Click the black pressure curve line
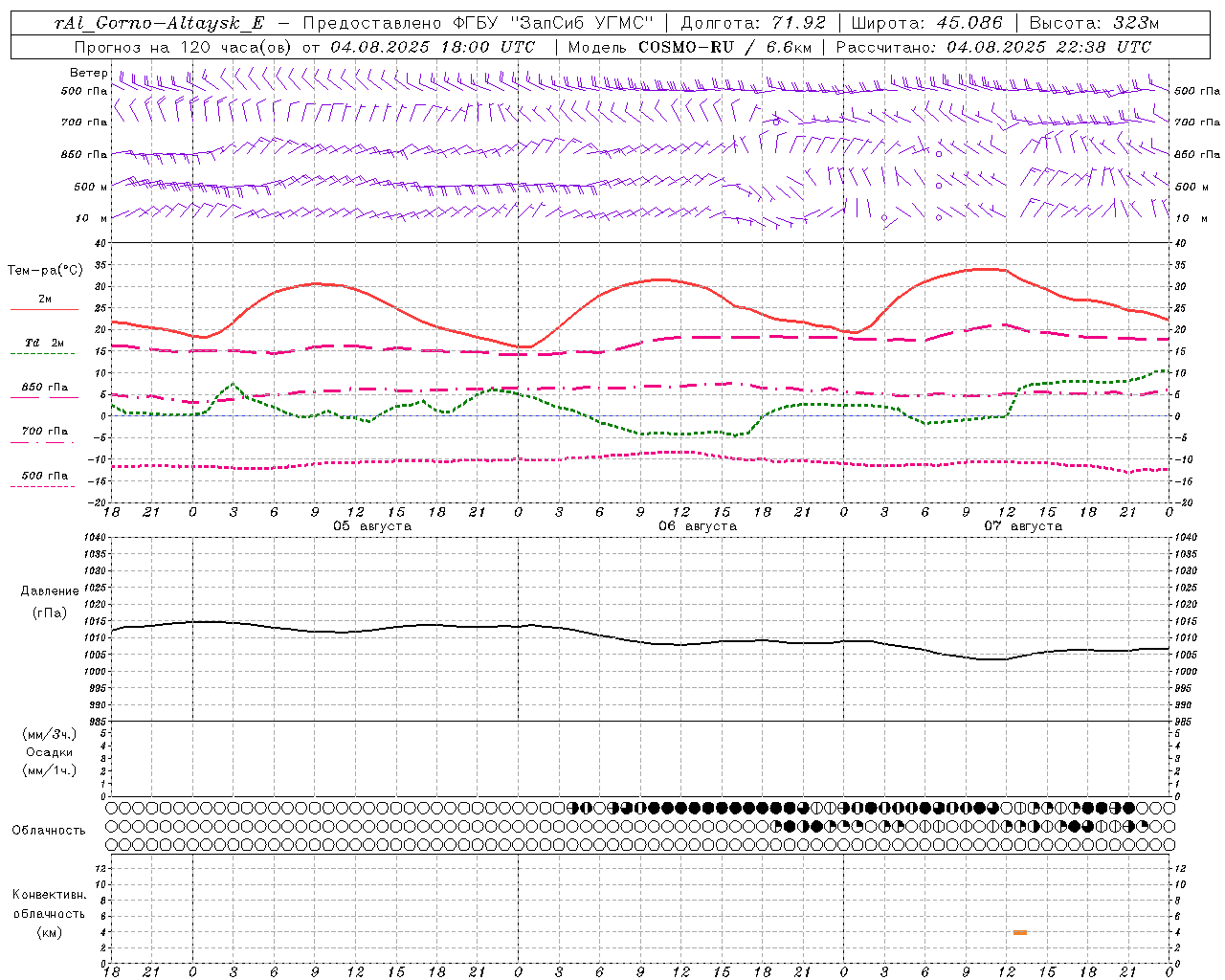The image size is (1225, 980). pyautogui.click(x=639, y=640)
